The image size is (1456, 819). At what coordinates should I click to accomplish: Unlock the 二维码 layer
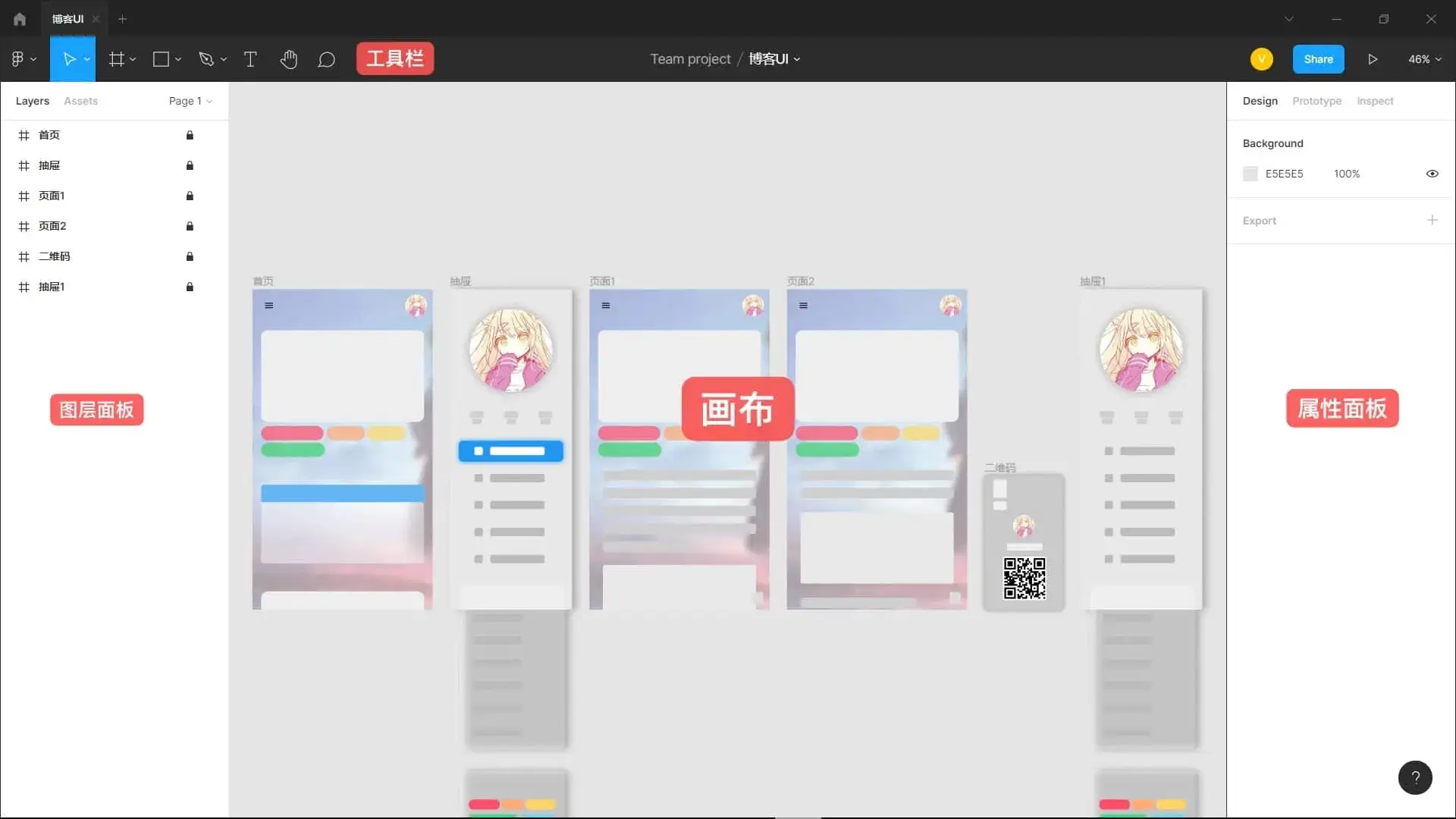pos(190,256)
